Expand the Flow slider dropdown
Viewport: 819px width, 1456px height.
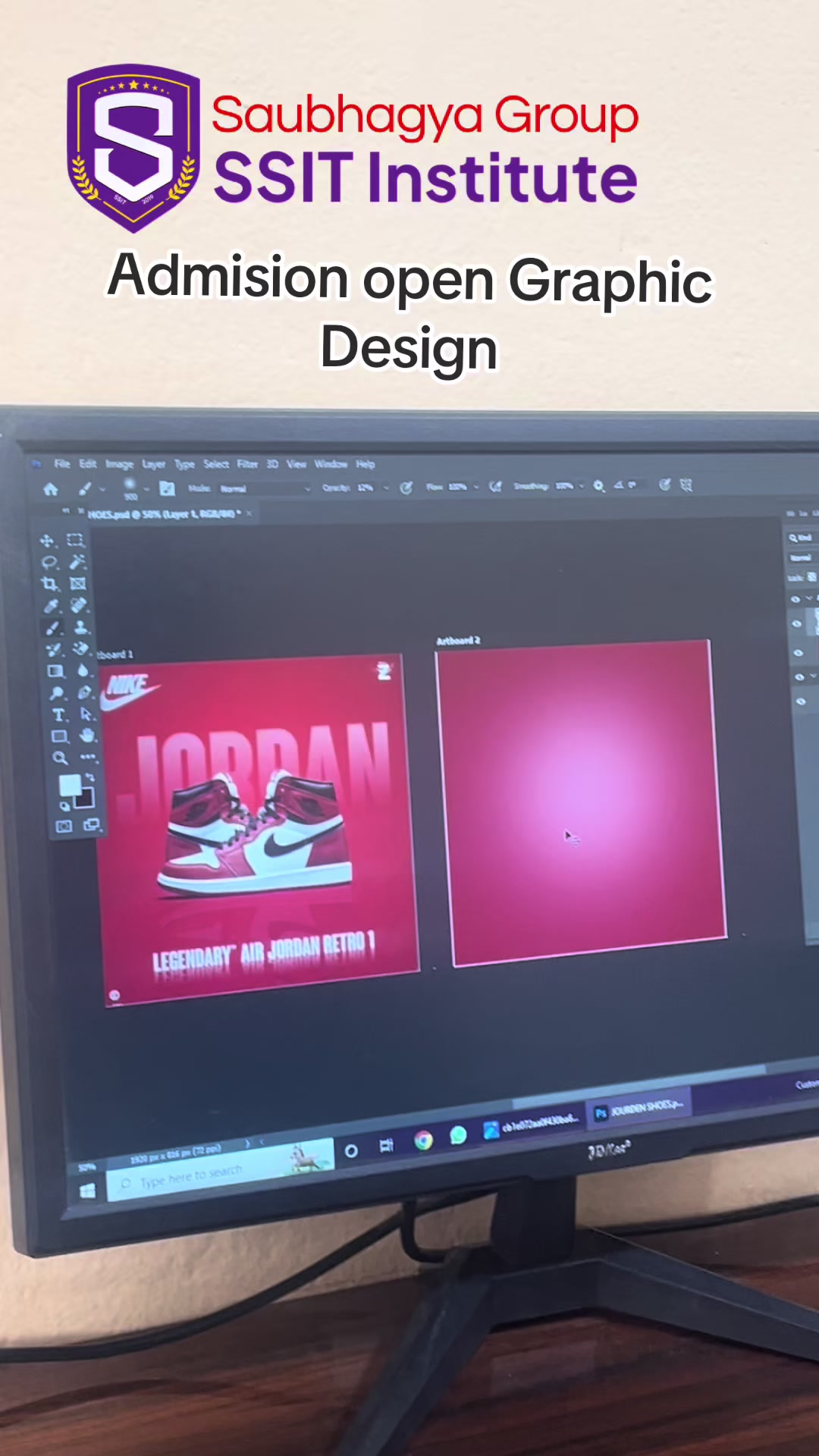click(x=476, y=487)
